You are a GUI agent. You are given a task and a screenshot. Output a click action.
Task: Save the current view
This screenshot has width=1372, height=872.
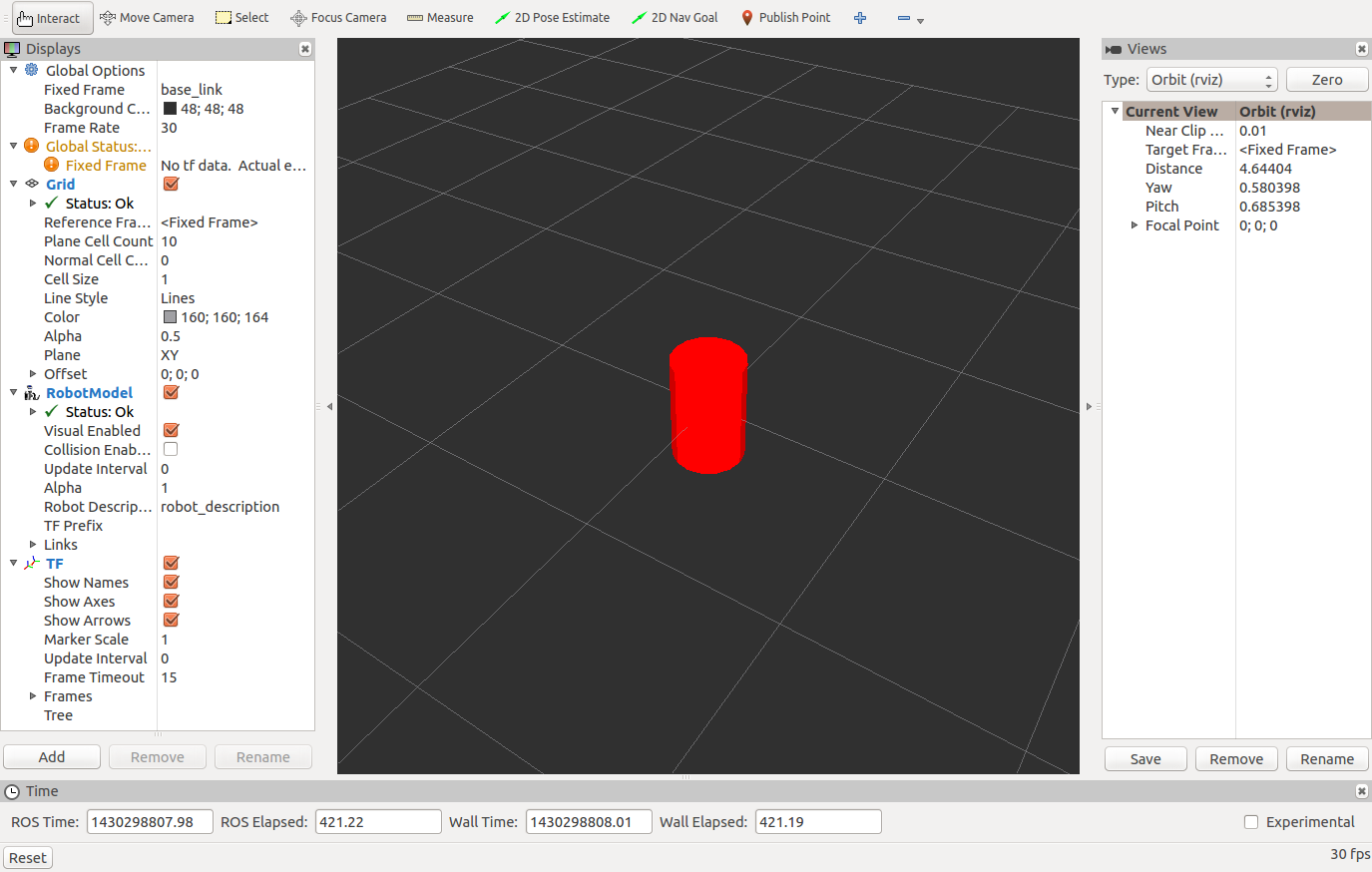(1145, 759)
